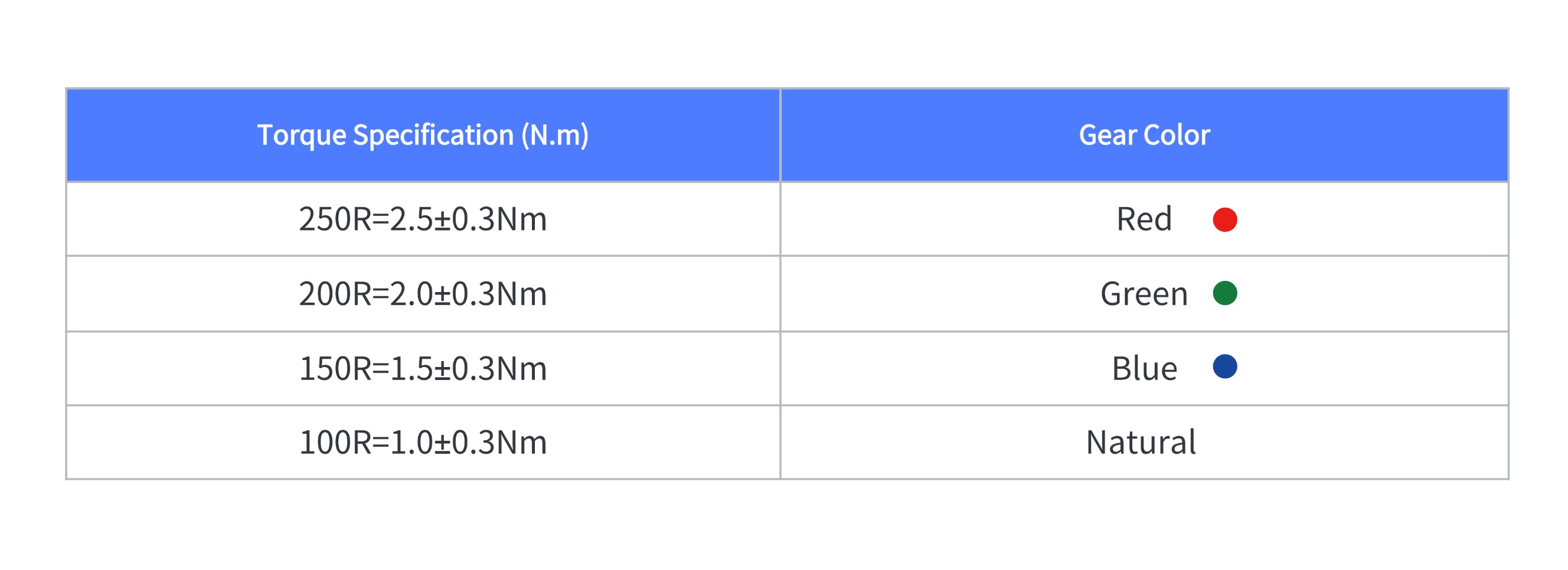
Task: Click the 100R=1.0±0.3Nm cell
Action: tap(423, 443)
